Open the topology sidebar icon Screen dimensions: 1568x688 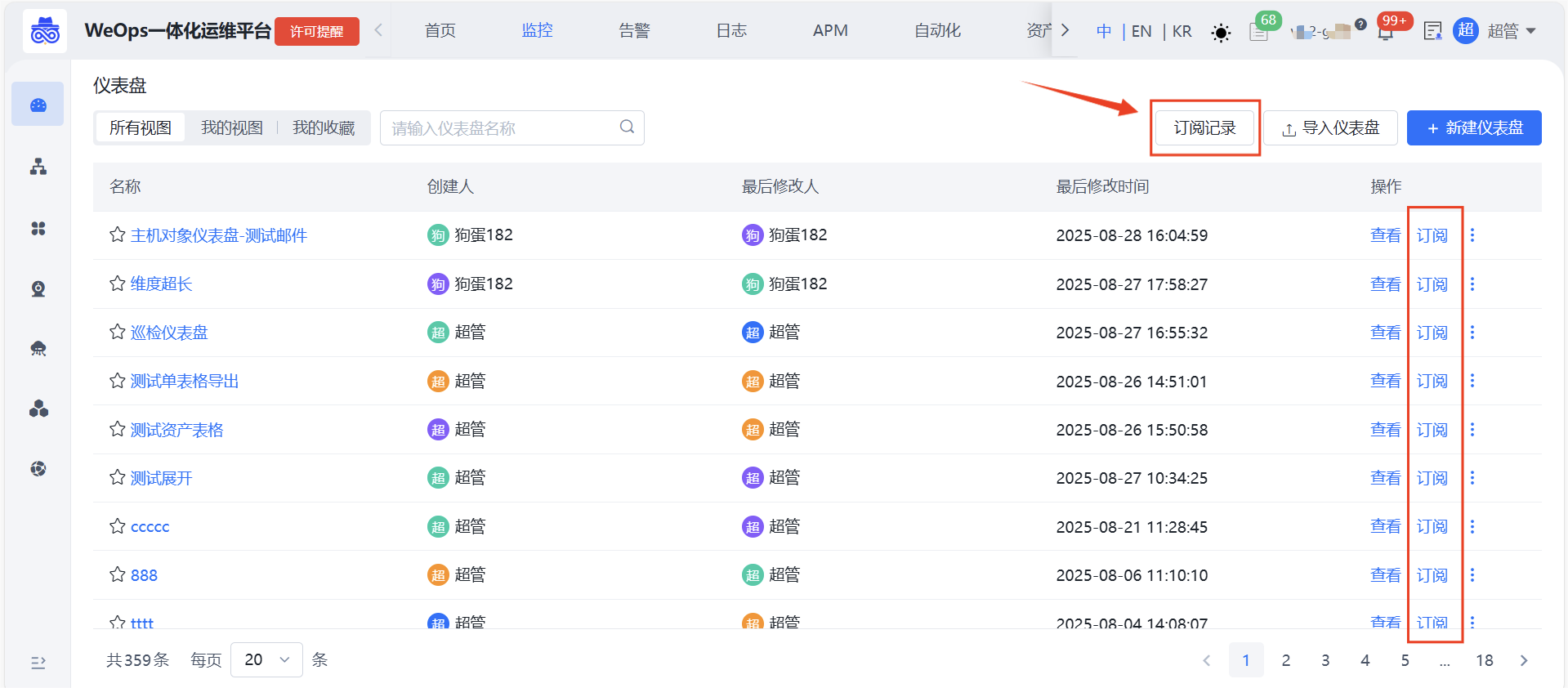[38, 167]
